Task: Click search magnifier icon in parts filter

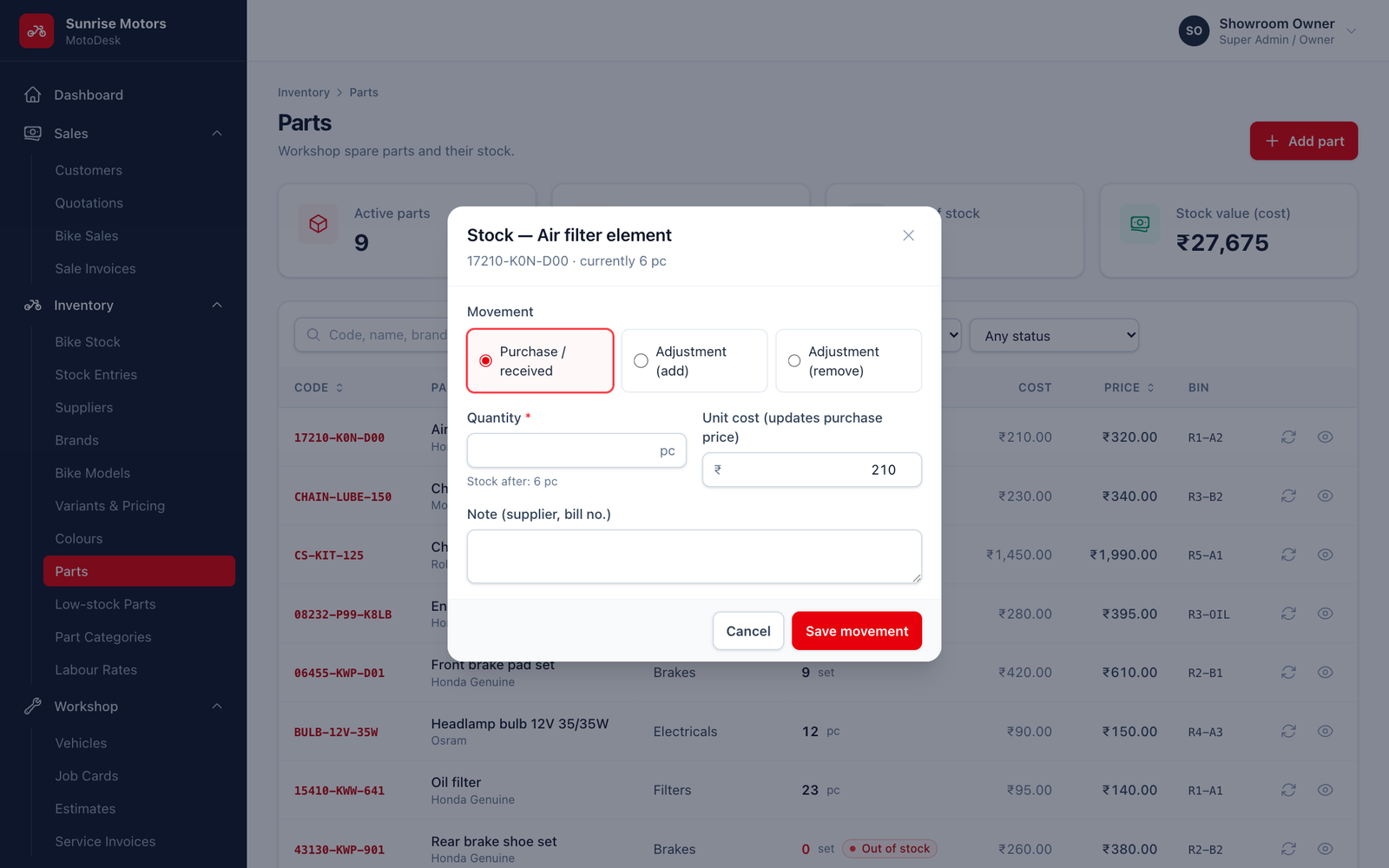Action: point(313,335)
